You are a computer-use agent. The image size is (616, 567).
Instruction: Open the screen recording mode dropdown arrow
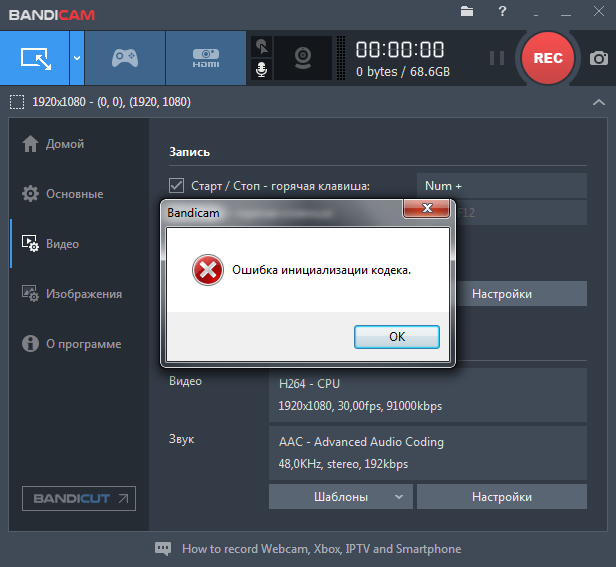pos(77,58)
